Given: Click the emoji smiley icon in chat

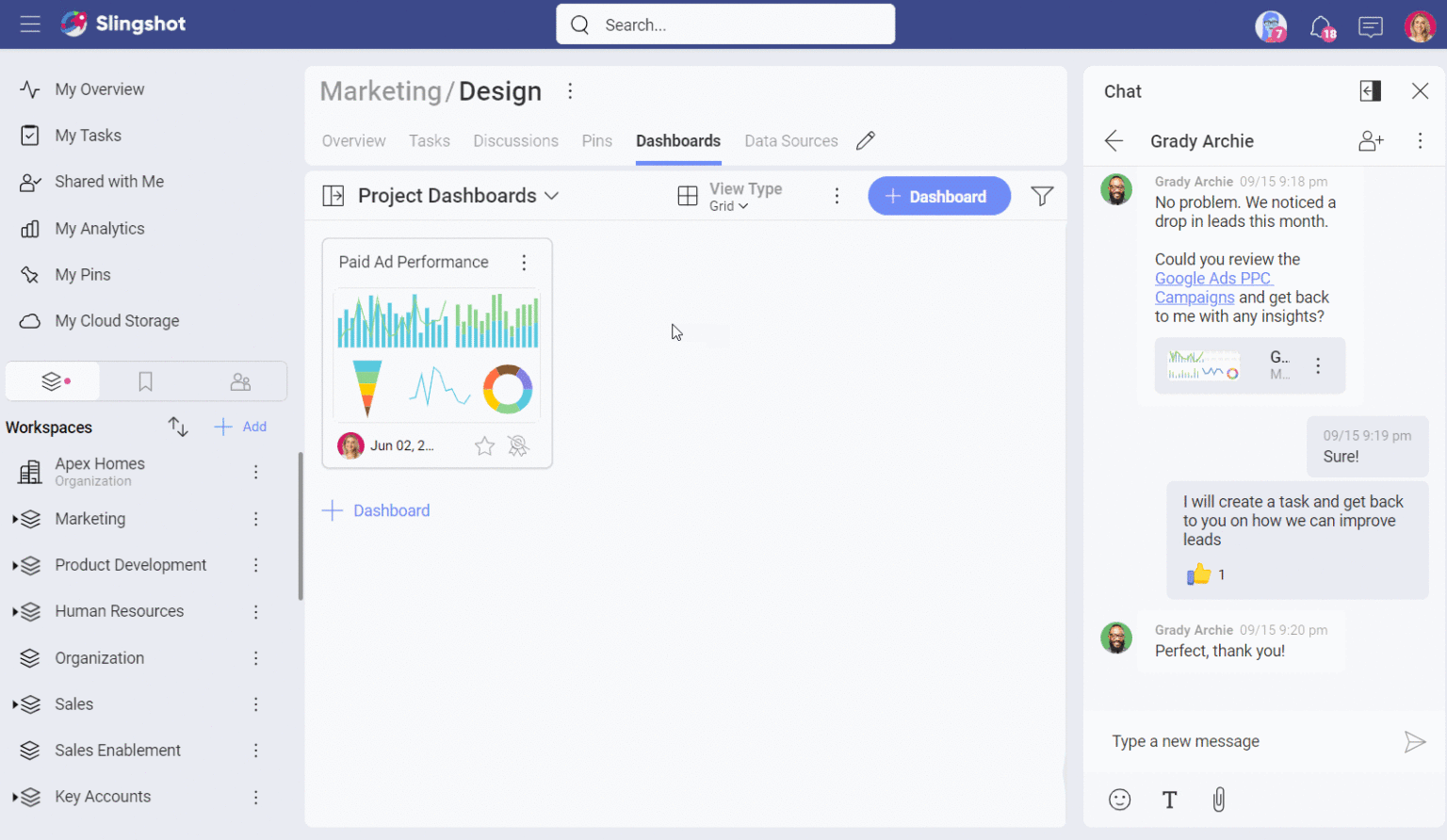Looking at the screenshot, I should point(1119,800).
